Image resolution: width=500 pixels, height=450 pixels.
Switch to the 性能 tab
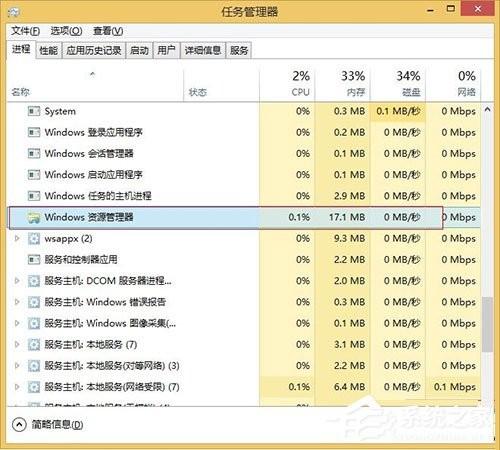(x=48, y=51)
